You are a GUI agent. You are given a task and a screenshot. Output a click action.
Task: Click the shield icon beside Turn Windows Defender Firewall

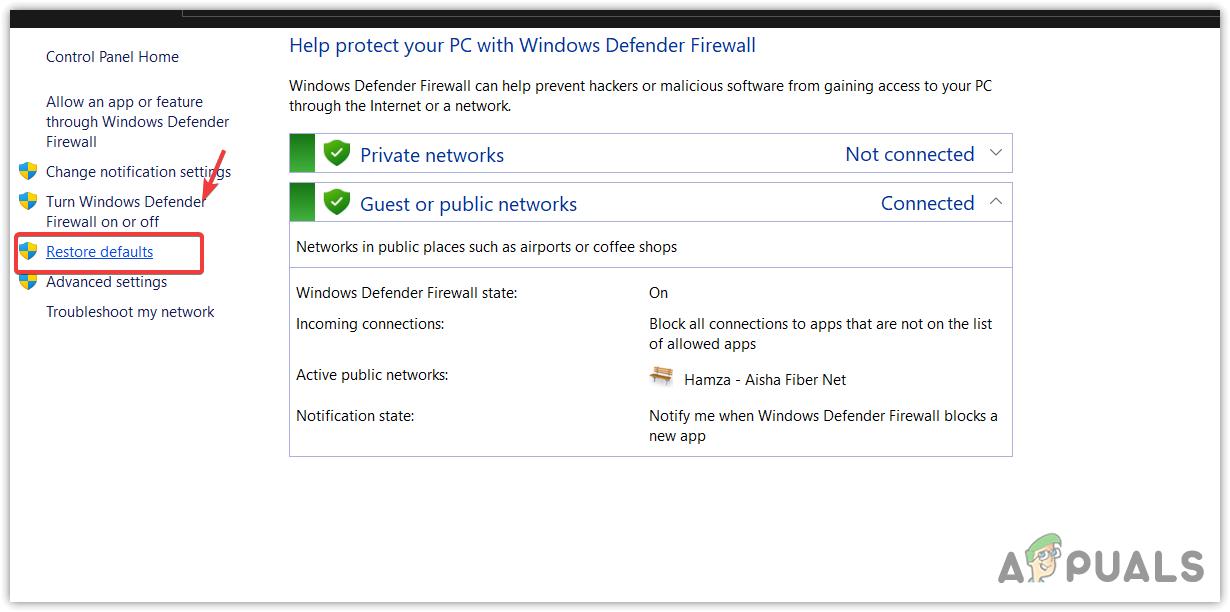(x=28, y=201)
